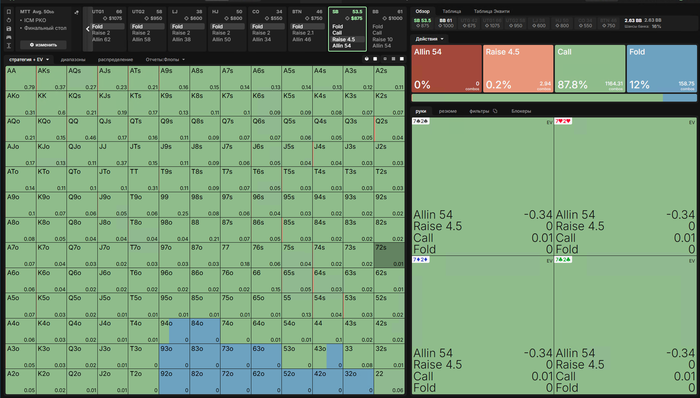Click the изменить button
The image size is (700, 398).
[x=43, y=45]
